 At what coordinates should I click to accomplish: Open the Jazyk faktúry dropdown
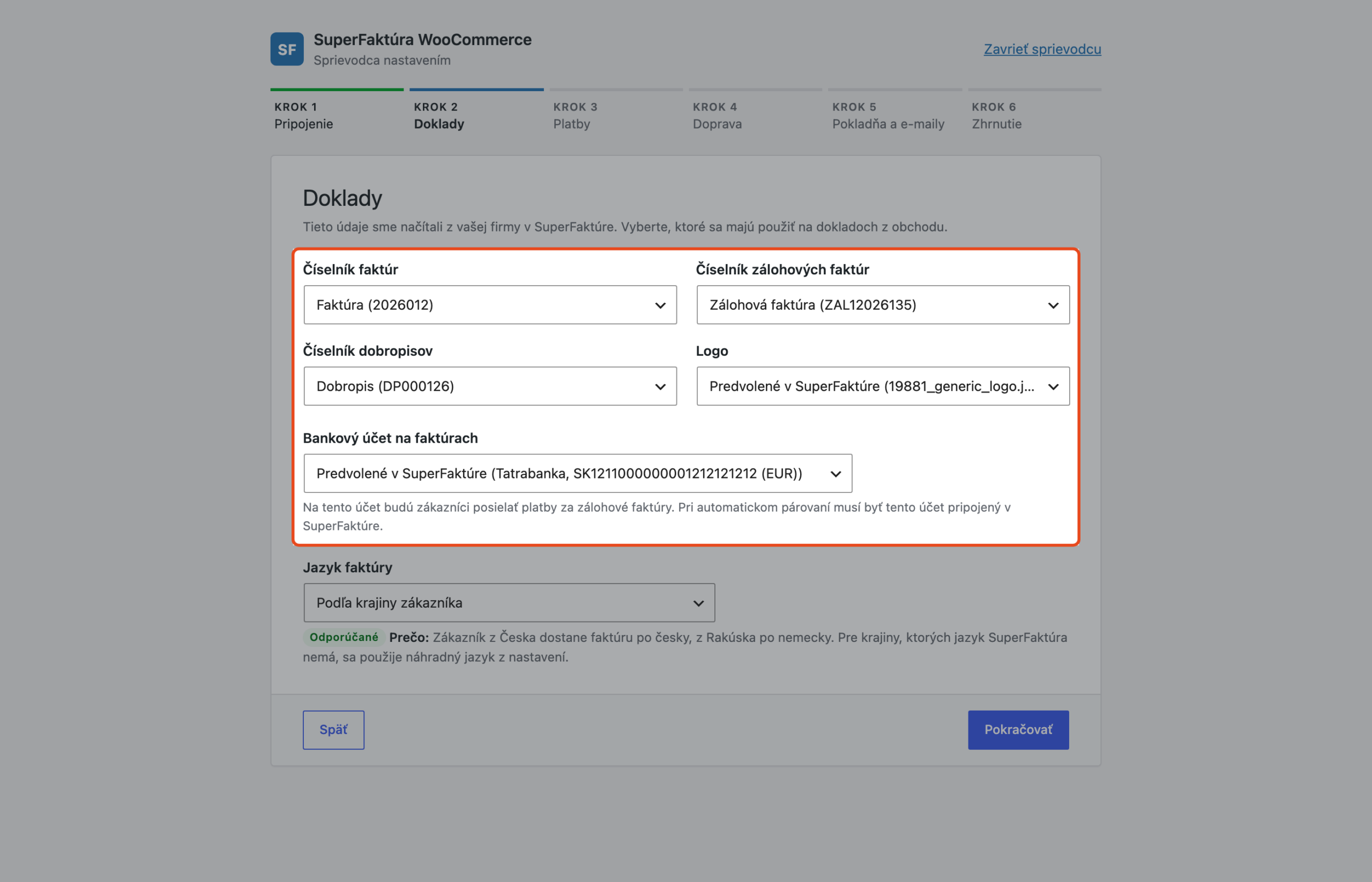[509, 602]
